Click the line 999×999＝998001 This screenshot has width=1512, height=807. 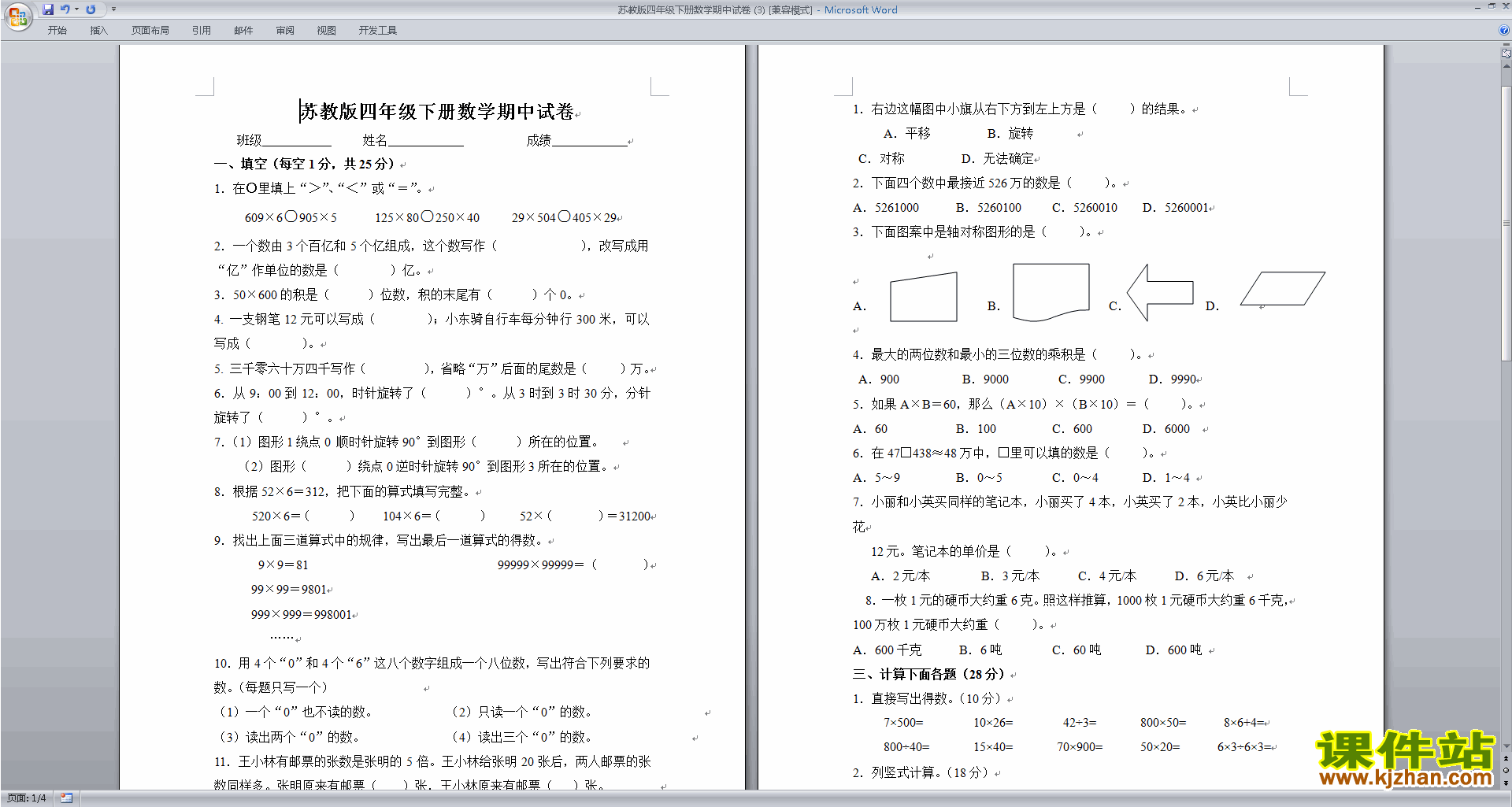301,615
